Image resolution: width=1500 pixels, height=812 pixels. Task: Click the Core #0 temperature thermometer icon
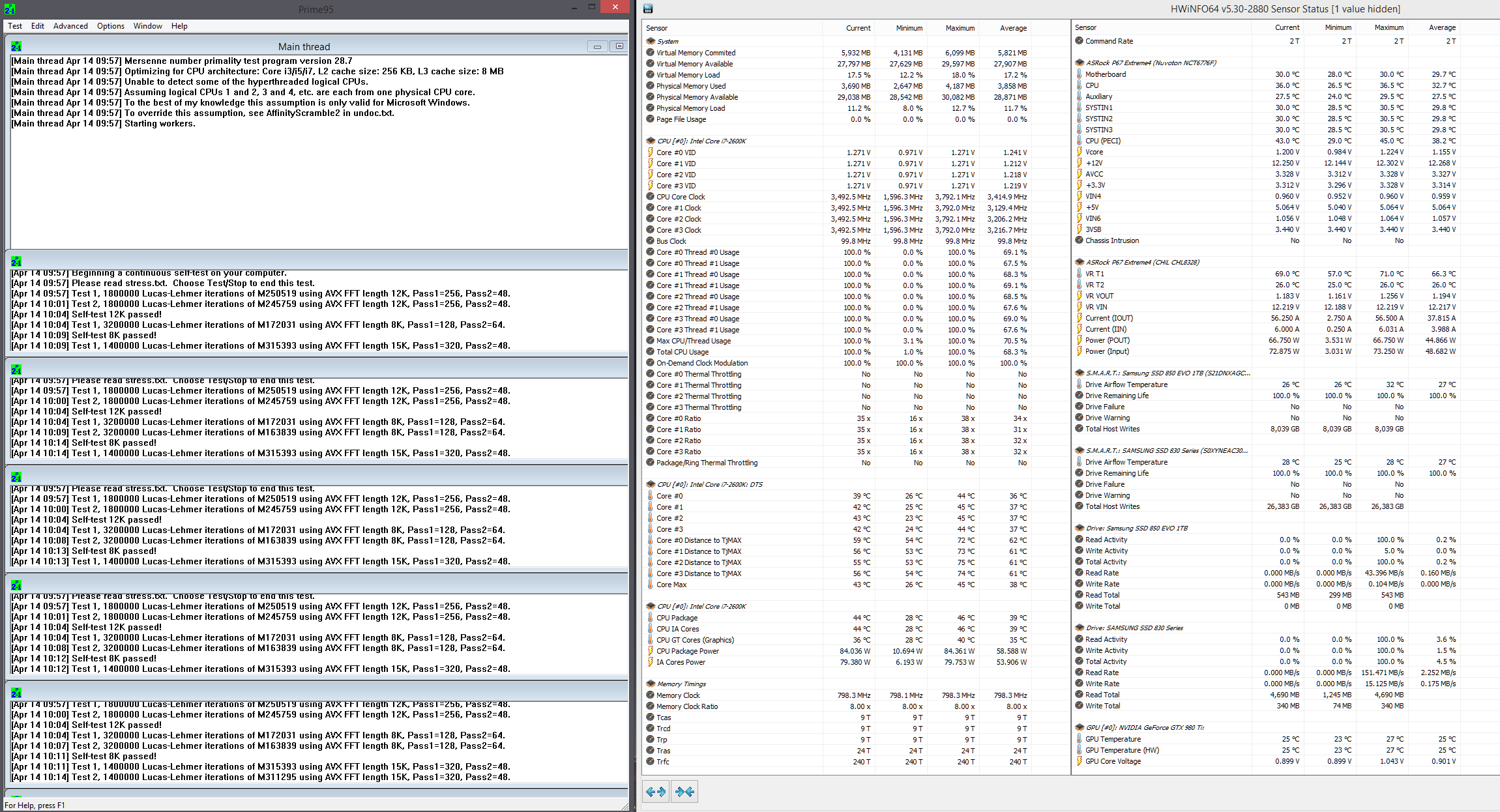(x=650, y=495)
